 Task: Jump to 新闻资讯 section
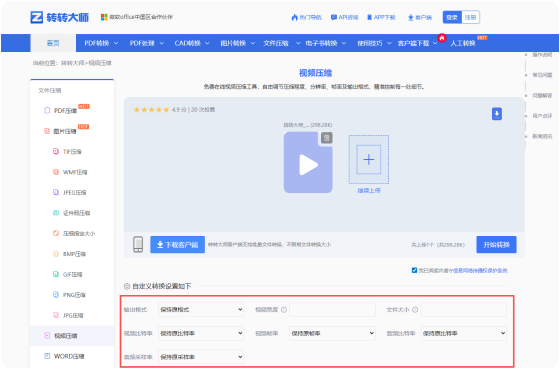point(542,136)
